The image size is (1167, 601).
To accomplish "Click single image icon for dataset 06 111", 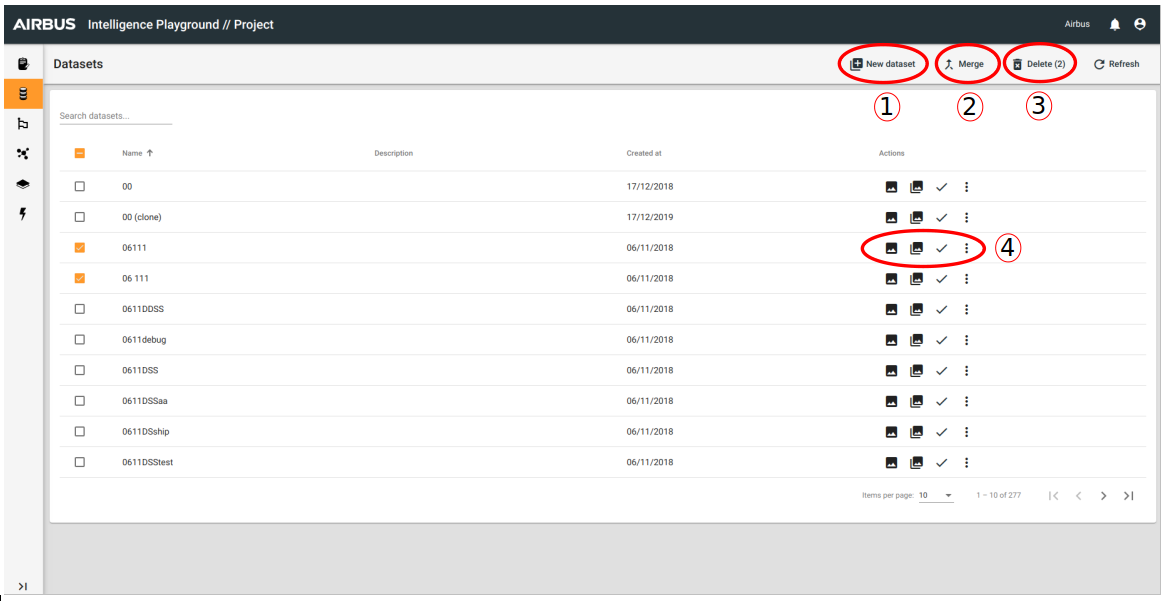I will click(892, 279).
